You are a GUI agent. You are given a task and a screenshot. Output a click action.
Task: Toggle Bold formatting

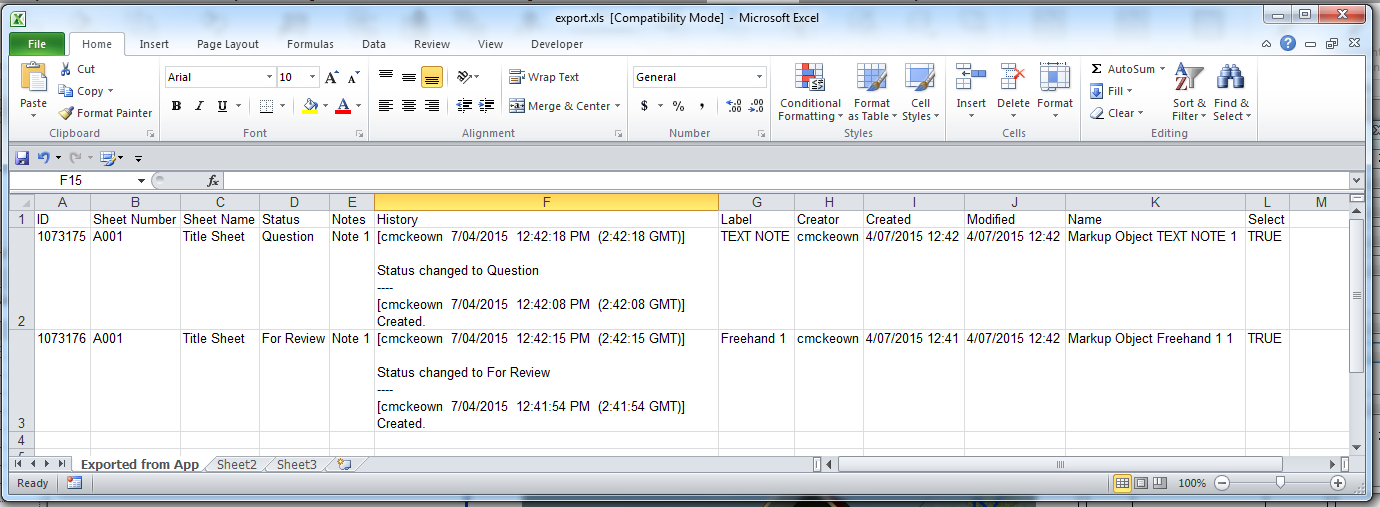pyautogui.click(x=176, y=106)
